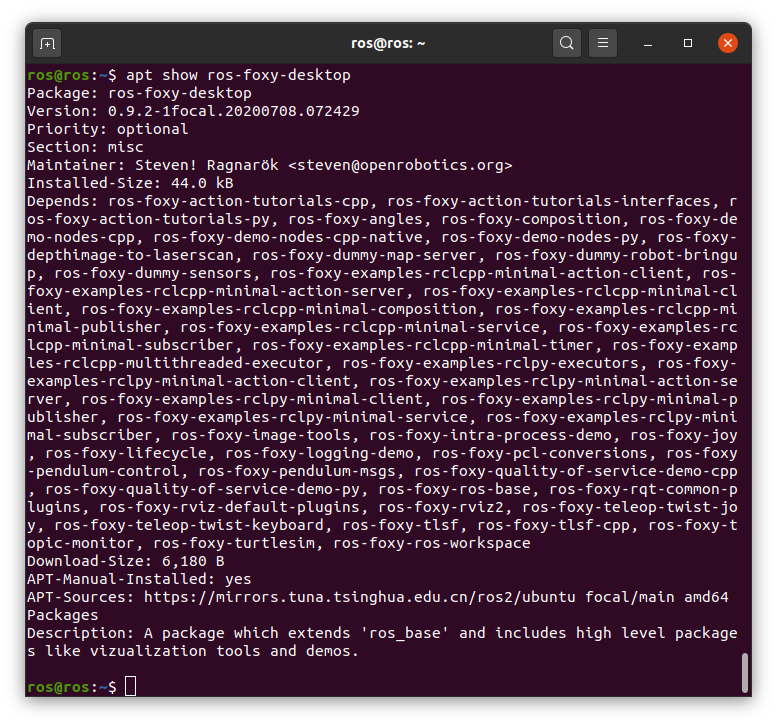Click the 'APT-Manual-Installed: yes' line
The width and height of the screenshot is (777, 725).
139,579
